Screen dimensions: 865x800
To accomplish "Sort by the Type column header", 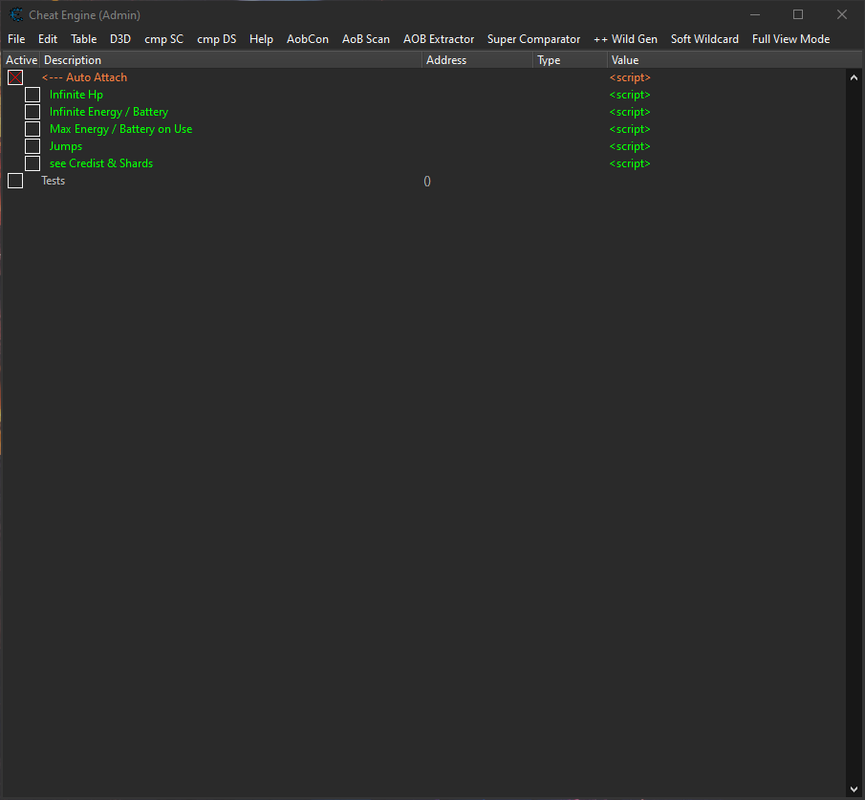I will [x=570, y=60].
